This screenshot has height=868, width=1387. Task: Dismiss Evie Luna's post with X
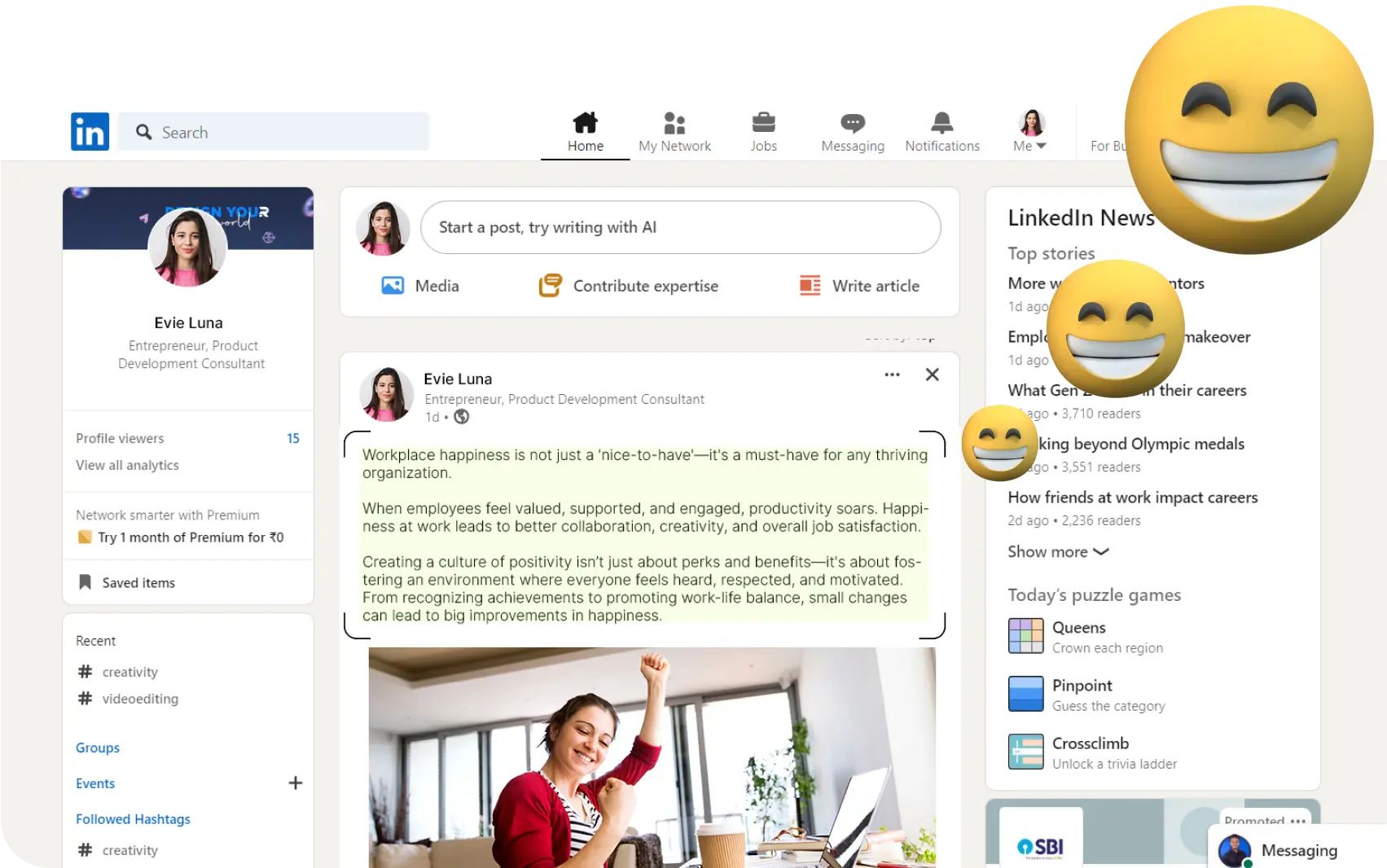tap(932, 375)
